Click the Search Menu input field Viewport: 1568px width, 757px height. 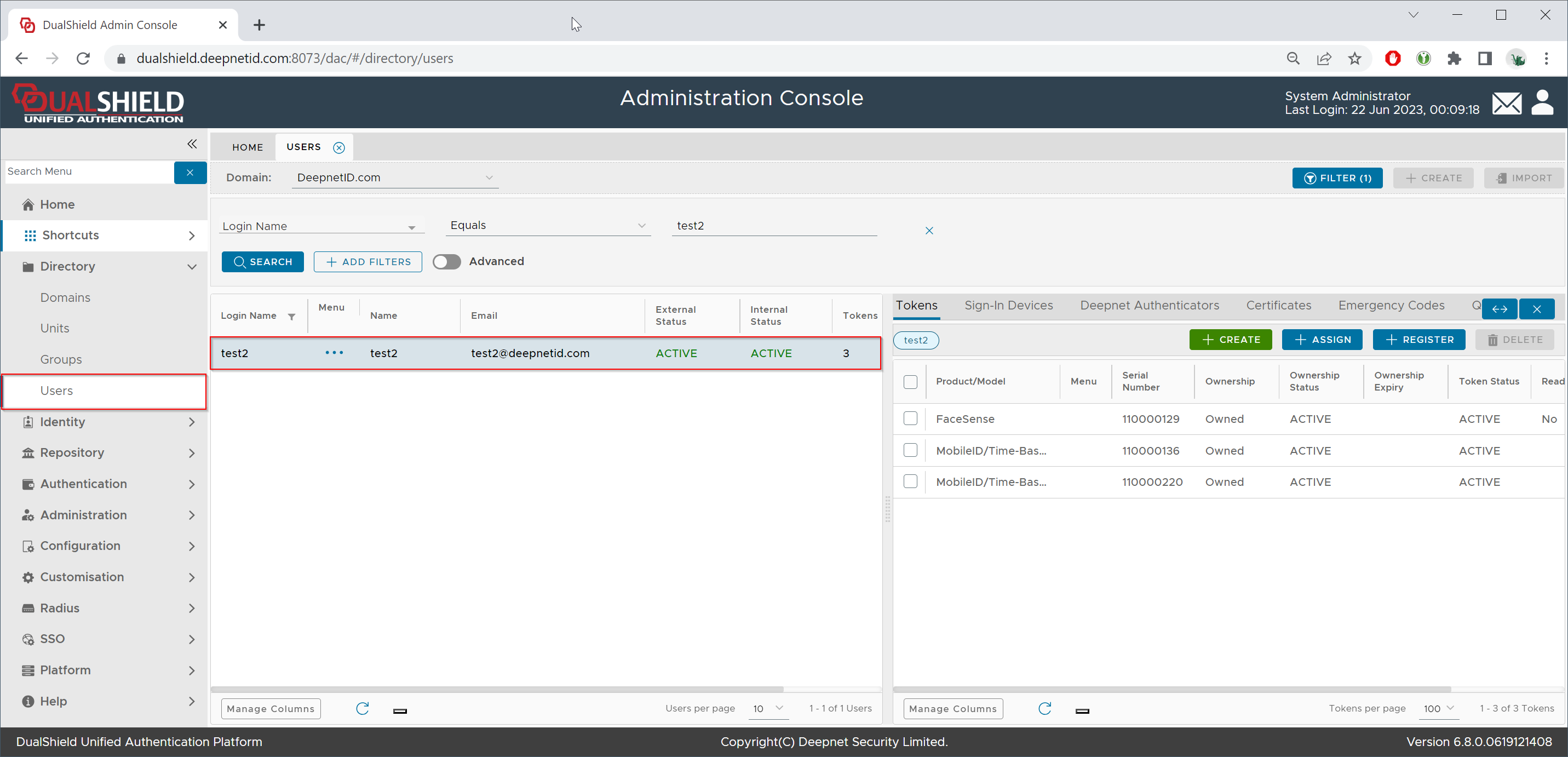[89, 171]
